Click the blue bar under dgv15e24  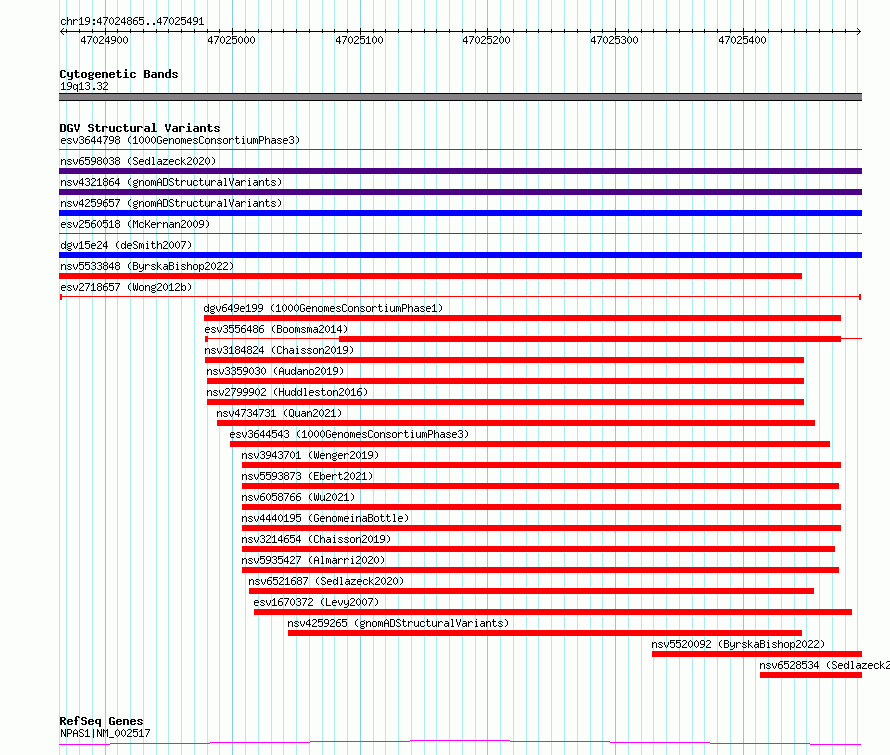[x=460, y=255]
